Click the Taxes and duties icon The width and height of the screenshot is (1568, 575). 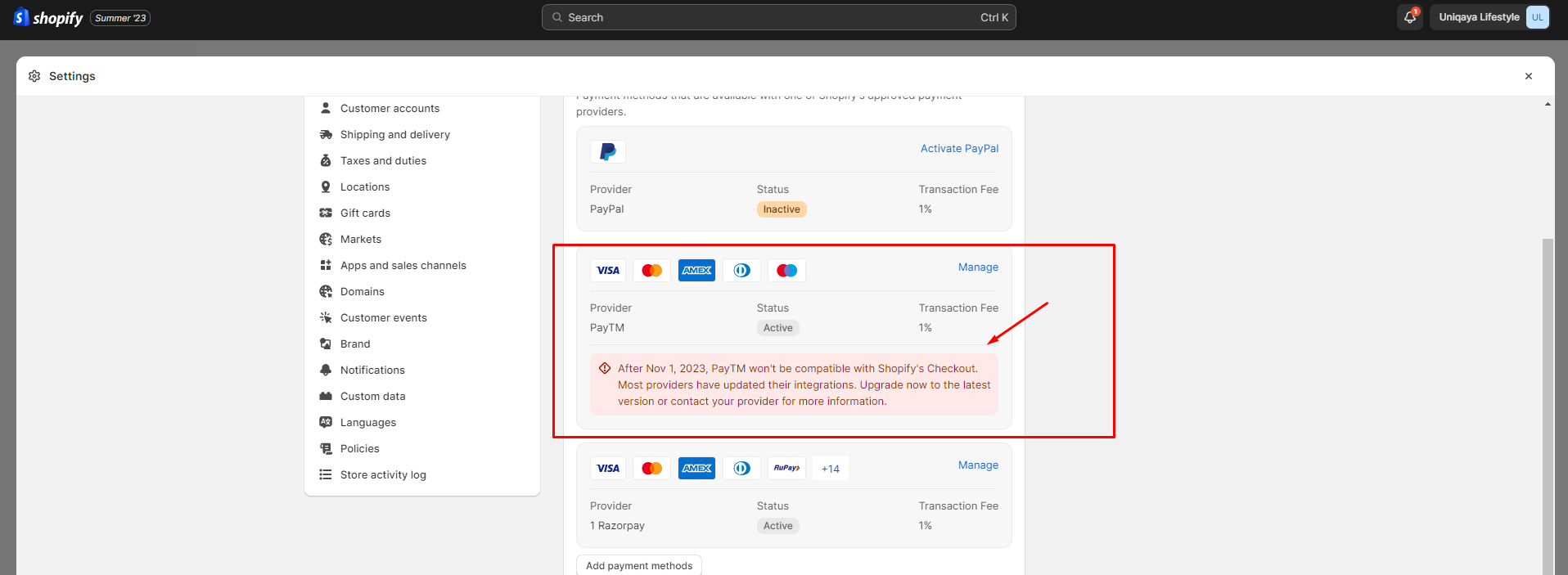(x=326, y=160)
